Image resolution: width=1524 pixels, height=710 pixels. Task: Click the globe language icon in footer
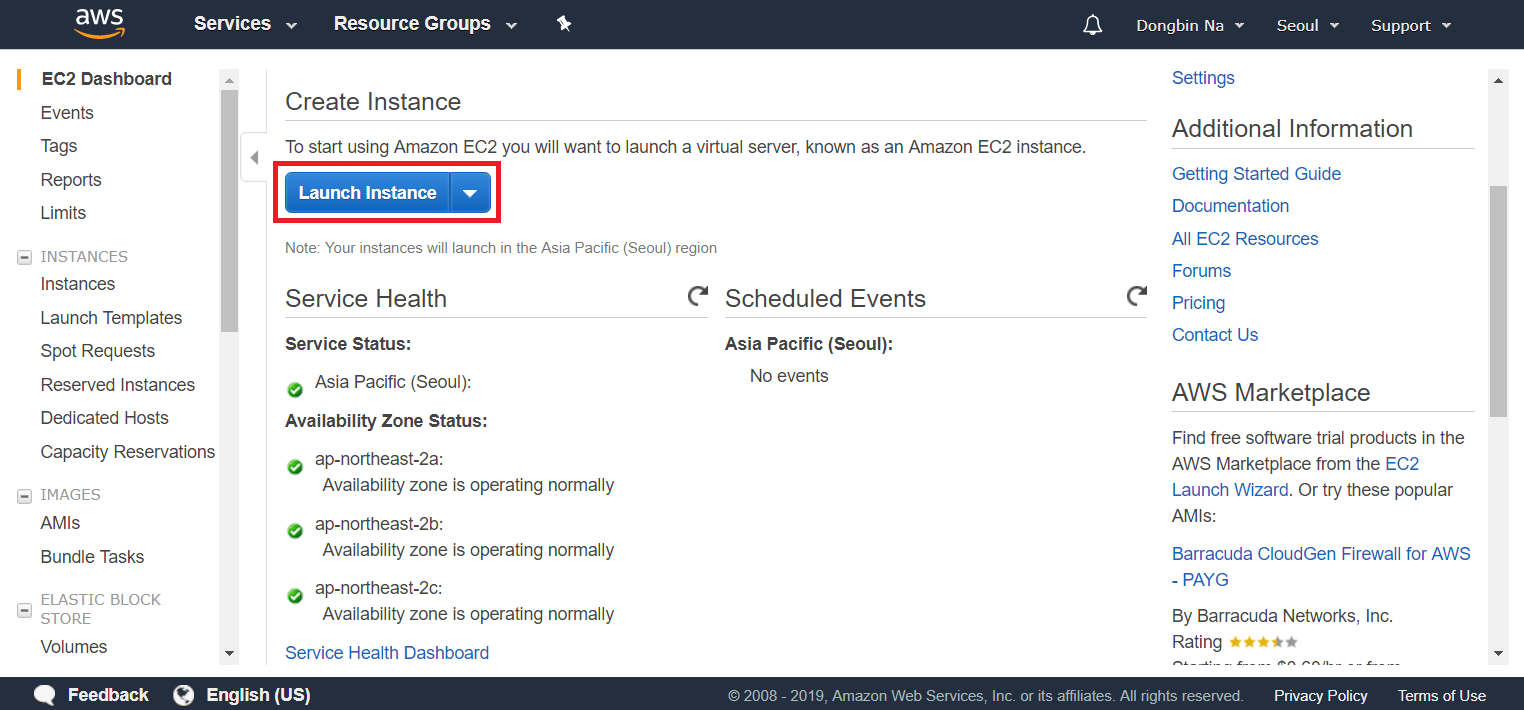click(x=183, y=695)
